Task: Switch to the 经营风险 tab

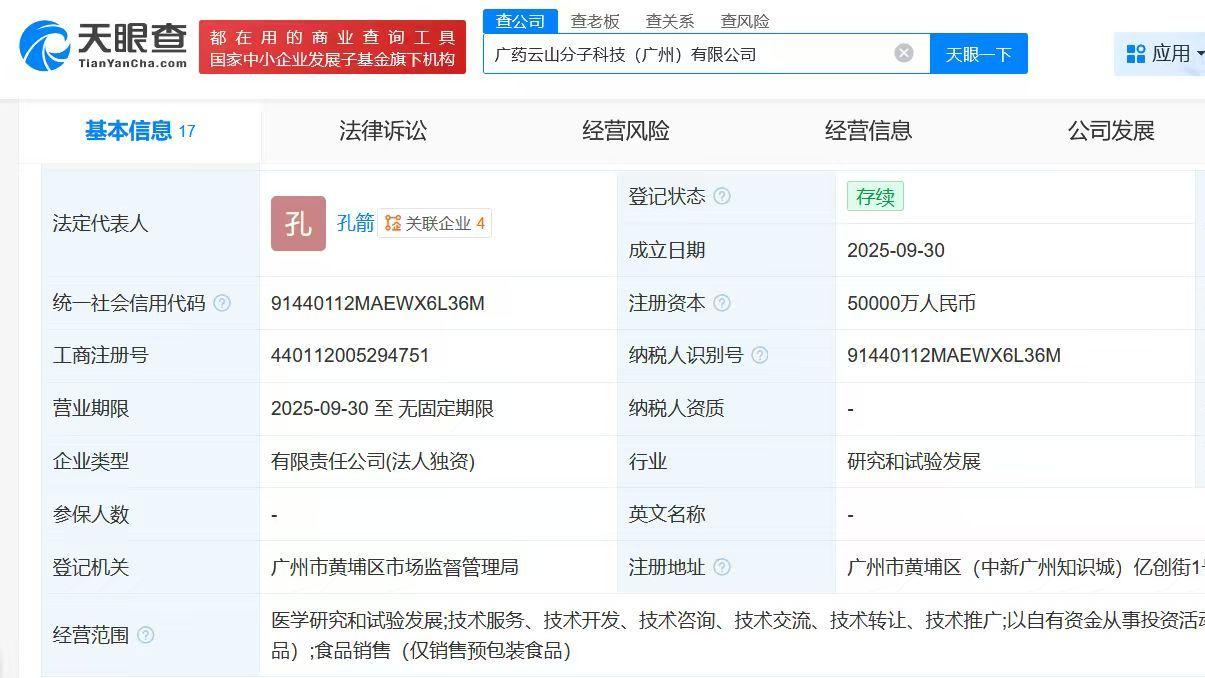Action: pos(626,131)
